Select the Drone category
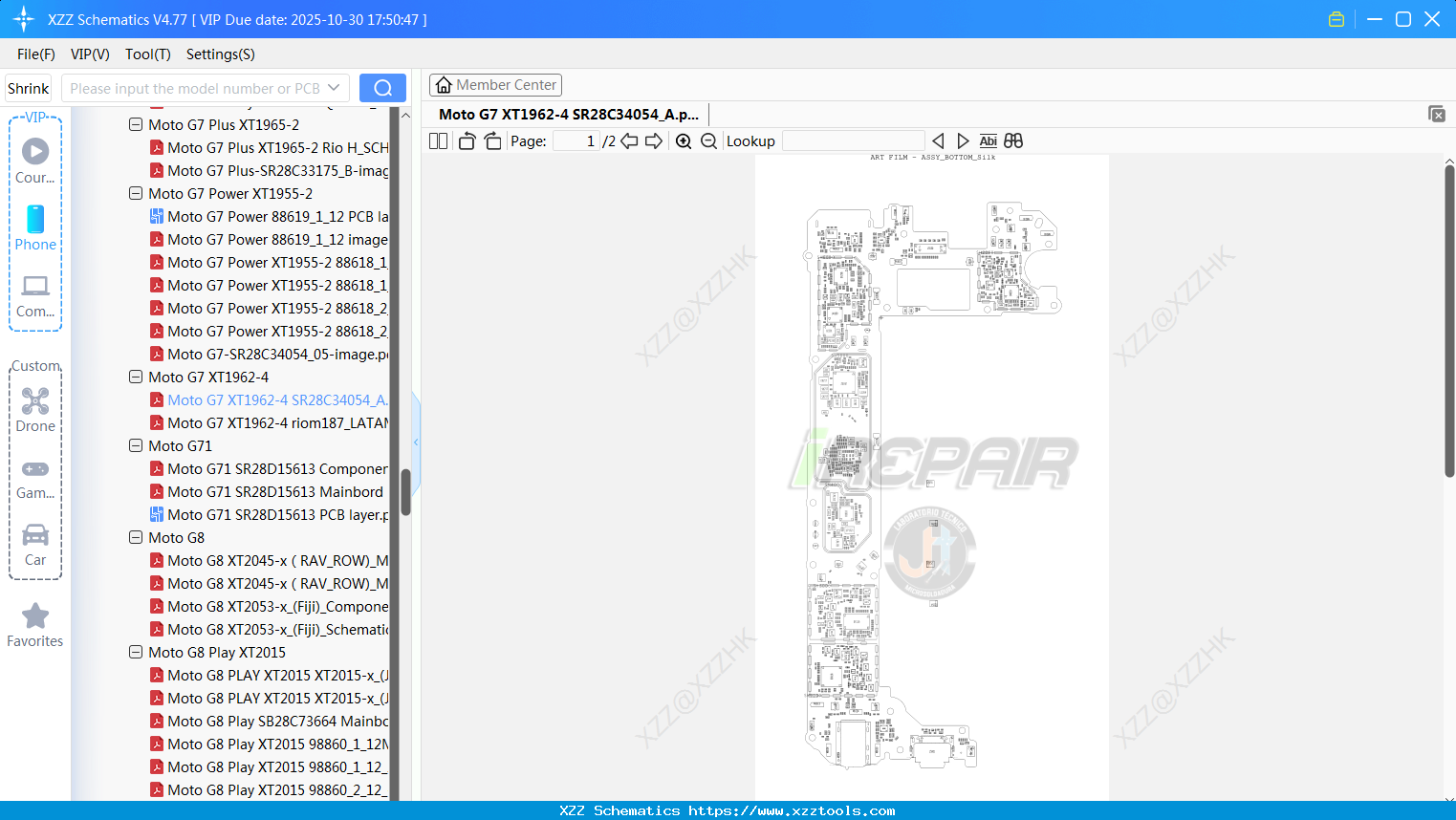Screen dimensions: 1456x820 coord(35,409)
